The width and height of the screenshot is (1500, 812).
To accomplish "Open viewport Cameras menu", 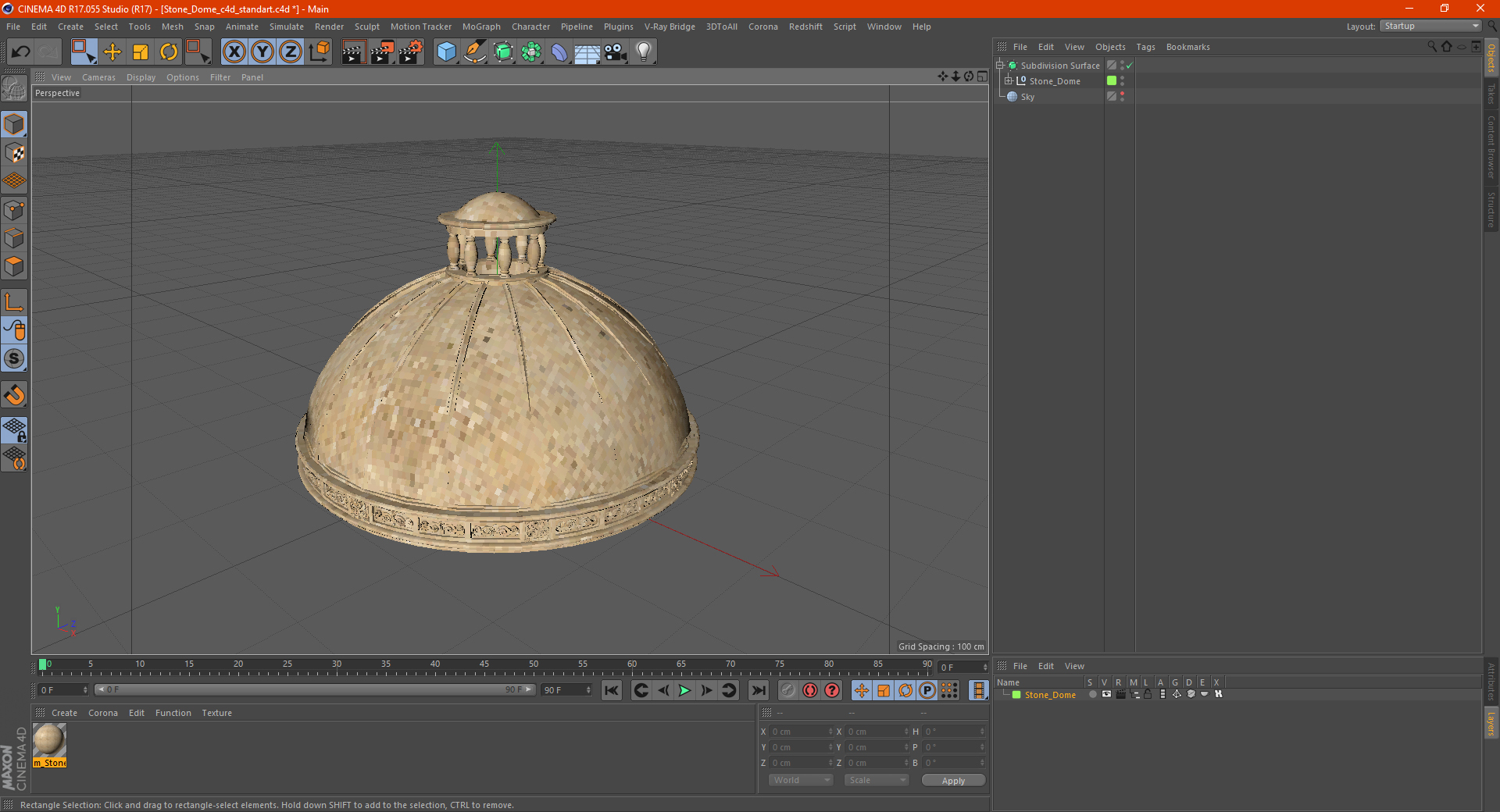I will point(98,77).
